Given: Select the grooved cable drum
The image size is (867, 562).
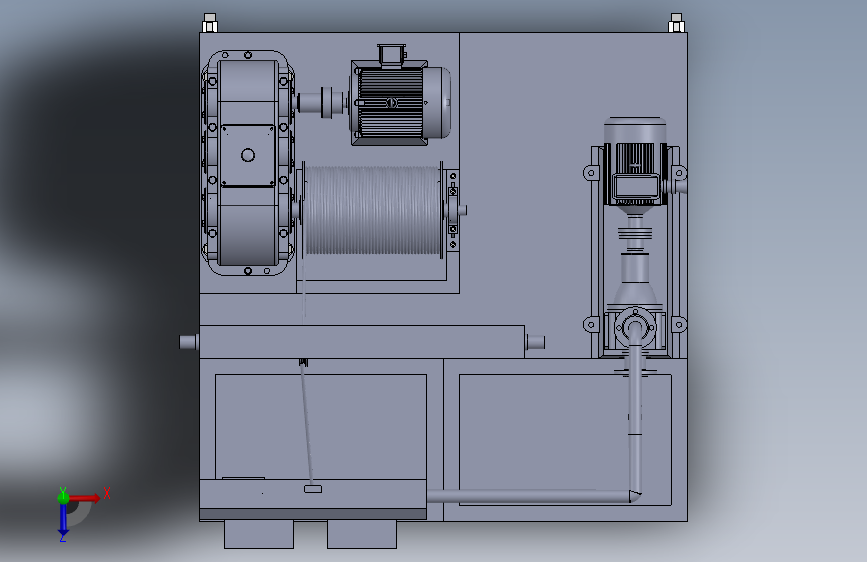Looking at the screenshot, I should click(373, 210).
